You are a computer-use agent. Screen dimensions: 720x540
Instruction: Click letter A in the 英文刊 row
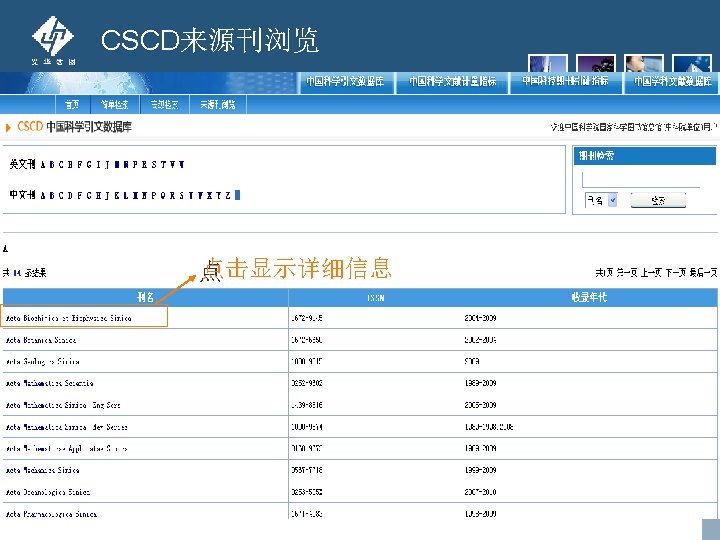click(43, 164)
